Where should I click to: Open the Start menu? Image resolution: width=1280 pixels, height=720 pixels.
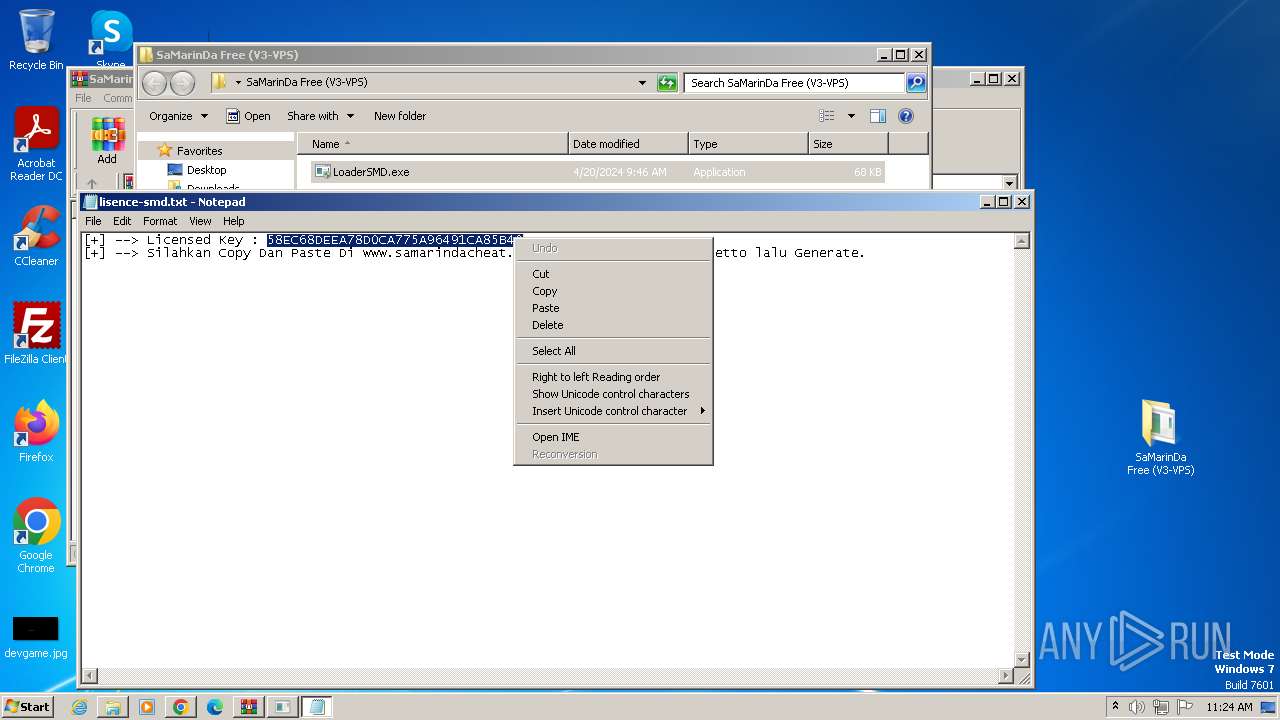(x=28, y=707)
